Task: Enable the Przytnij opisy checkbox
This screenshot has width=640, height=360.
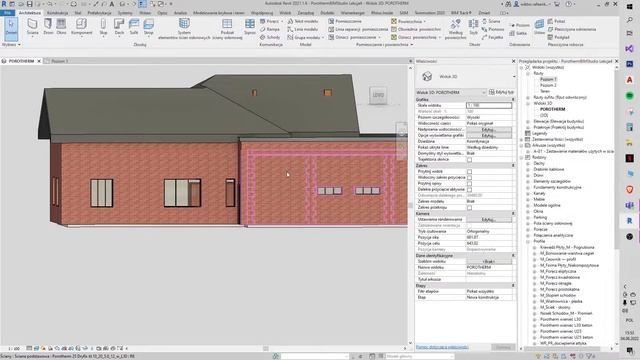Action: (469, 184)
